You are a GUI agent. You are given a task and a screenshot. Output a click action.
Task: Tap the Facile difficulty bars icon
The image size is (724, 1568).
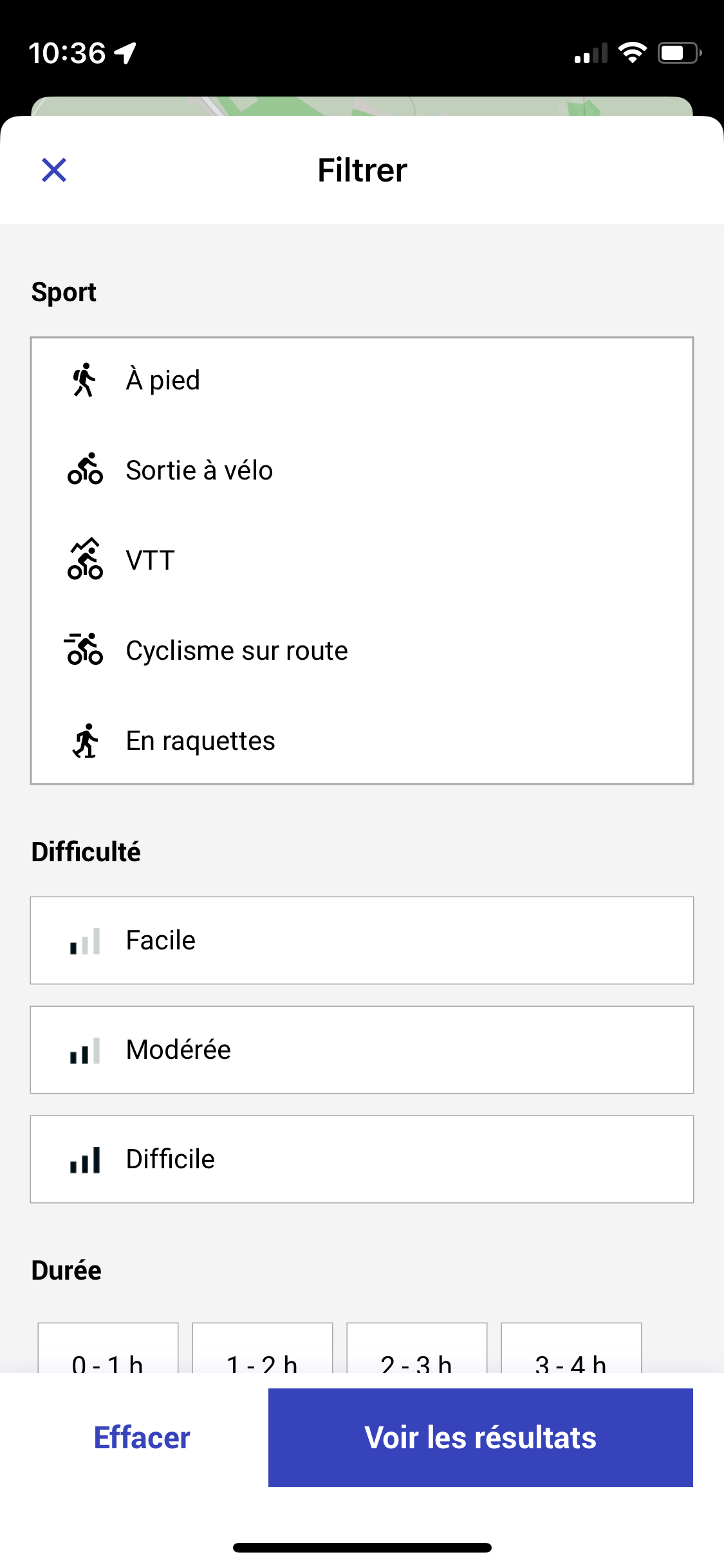pos(85,941)
